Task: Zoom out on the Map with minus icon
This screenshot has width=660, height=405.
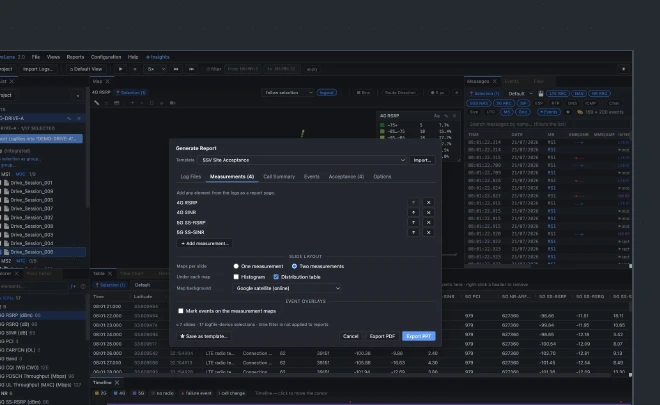Action: point(142,103)
